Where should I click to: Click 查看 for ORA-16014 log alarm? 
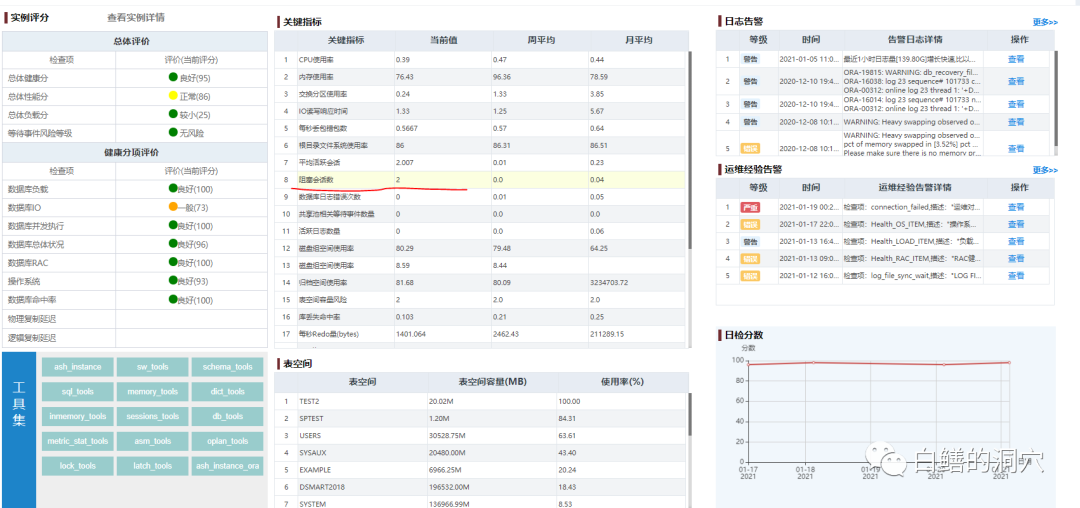point(1016,104)
